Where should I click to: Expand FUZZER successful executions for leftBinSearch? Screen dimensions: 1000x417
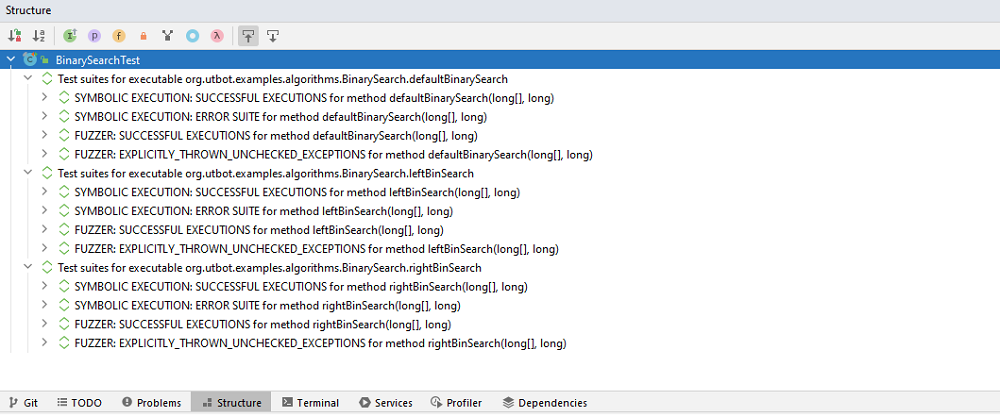tap(44, 230)
